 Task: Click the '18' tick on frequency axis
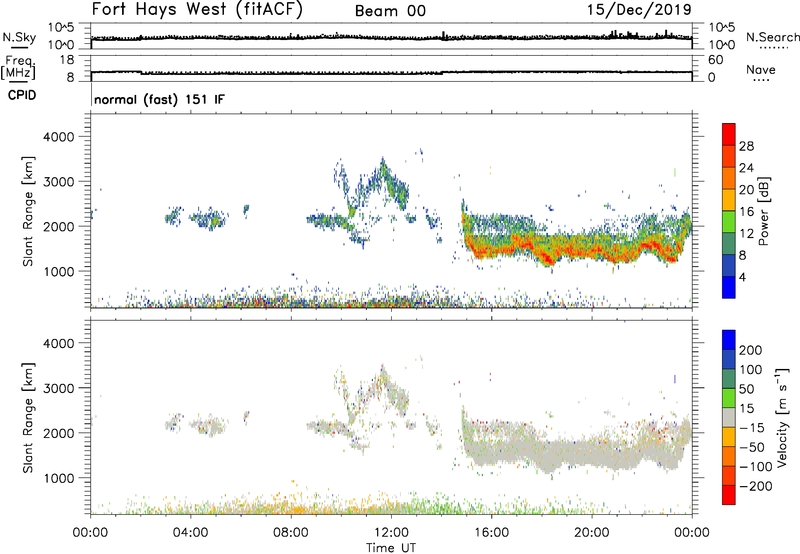[x=67, y=60]
